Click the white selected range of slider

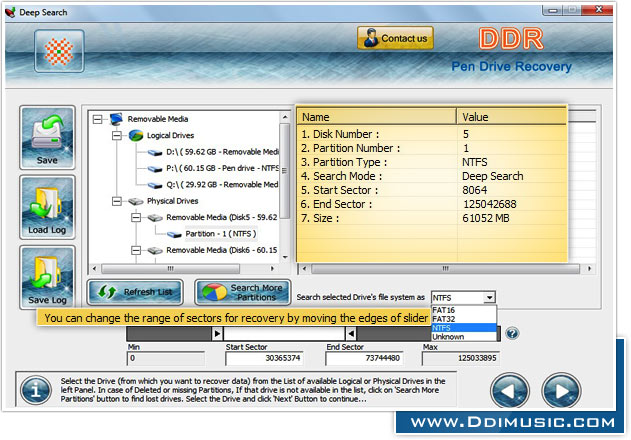pyautogui.click(x=284, y=334)
